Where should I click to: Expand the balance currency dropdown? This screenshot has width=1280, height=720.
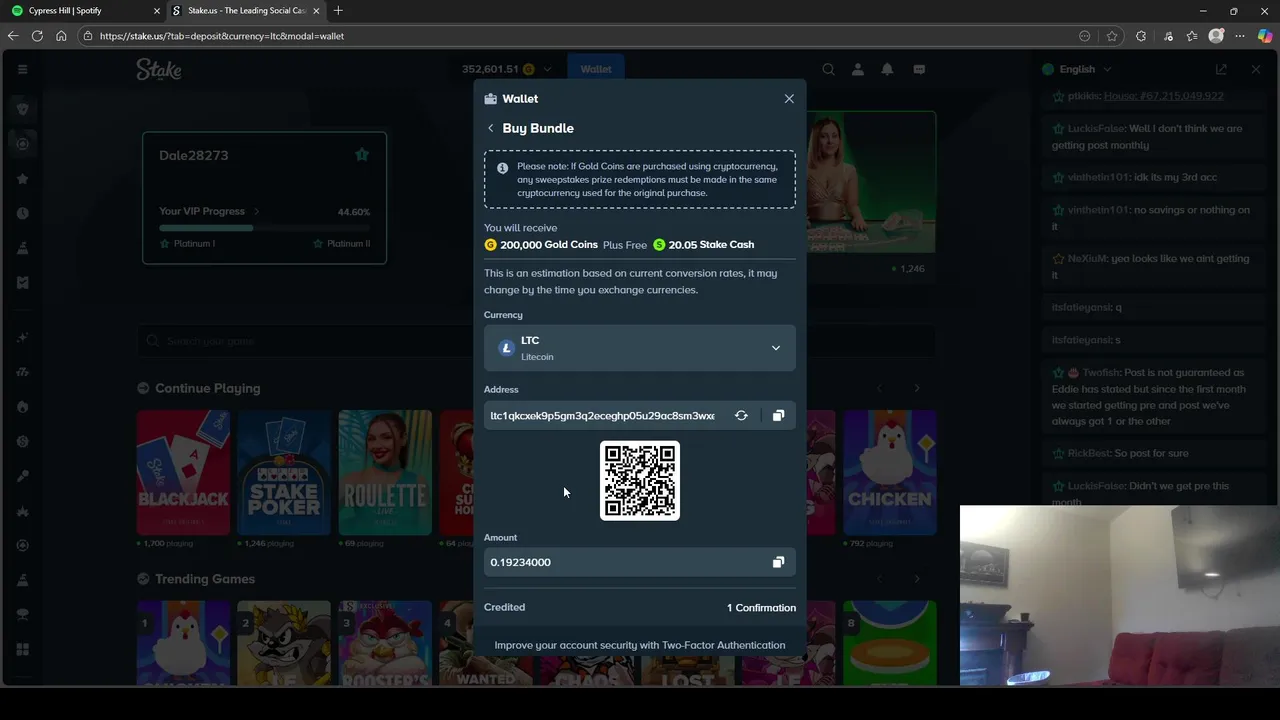(547, 69)
